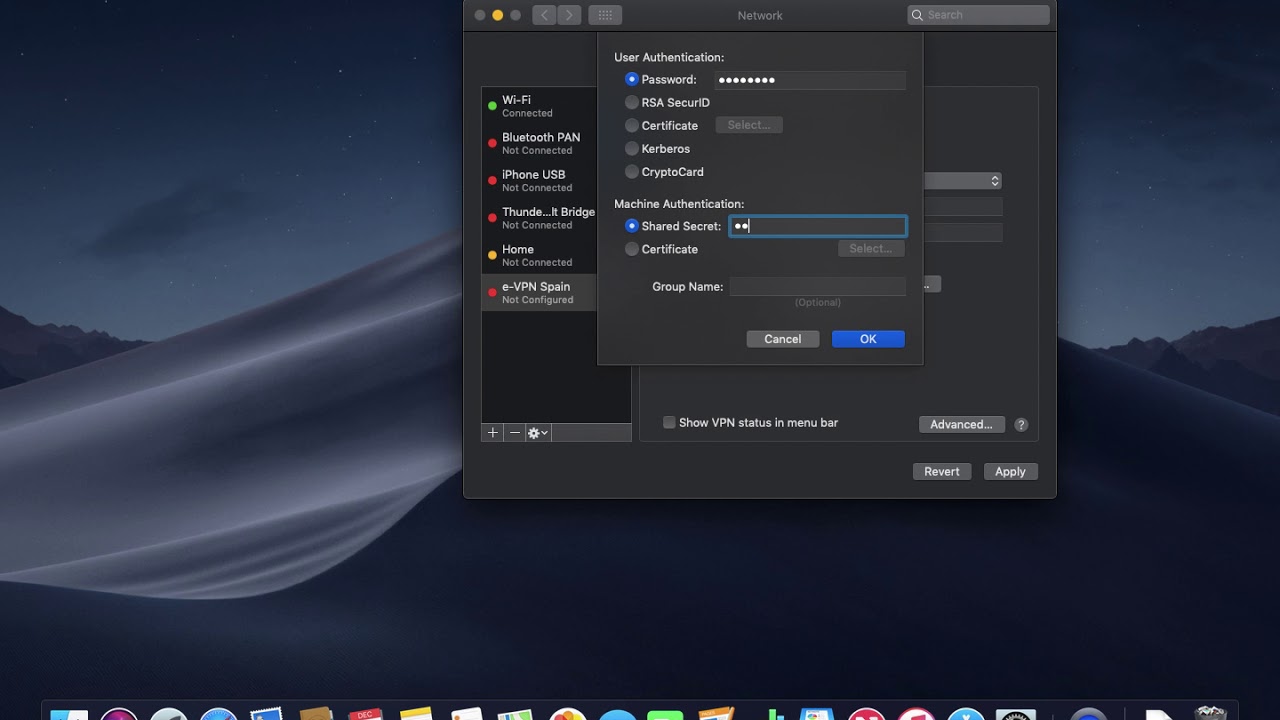Click the Network window title

tap(760, 15)
